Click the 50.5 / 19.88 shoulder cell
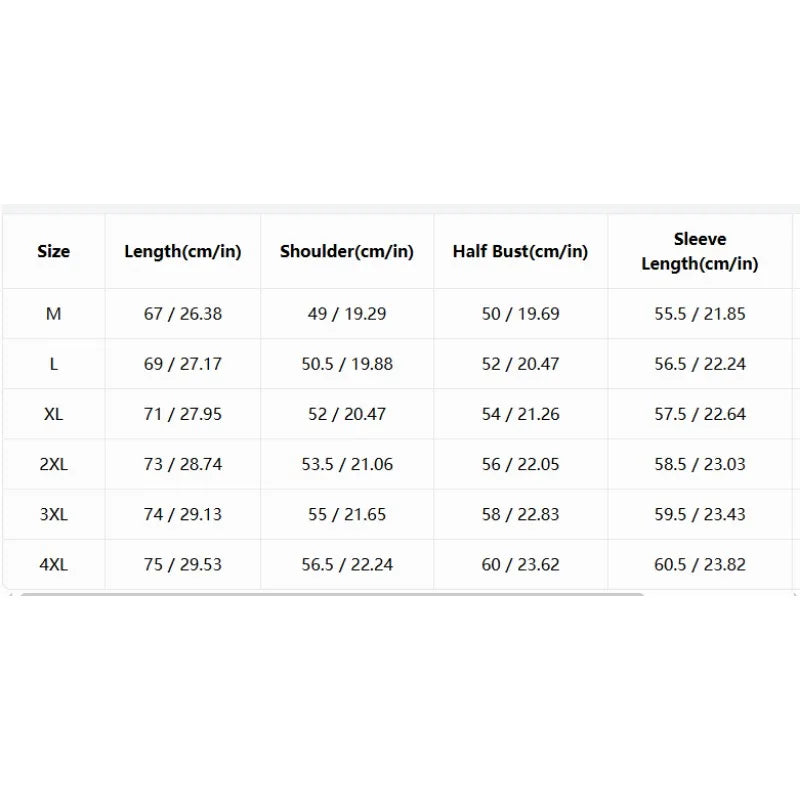 pyautogui.click(x=347, y=364)
